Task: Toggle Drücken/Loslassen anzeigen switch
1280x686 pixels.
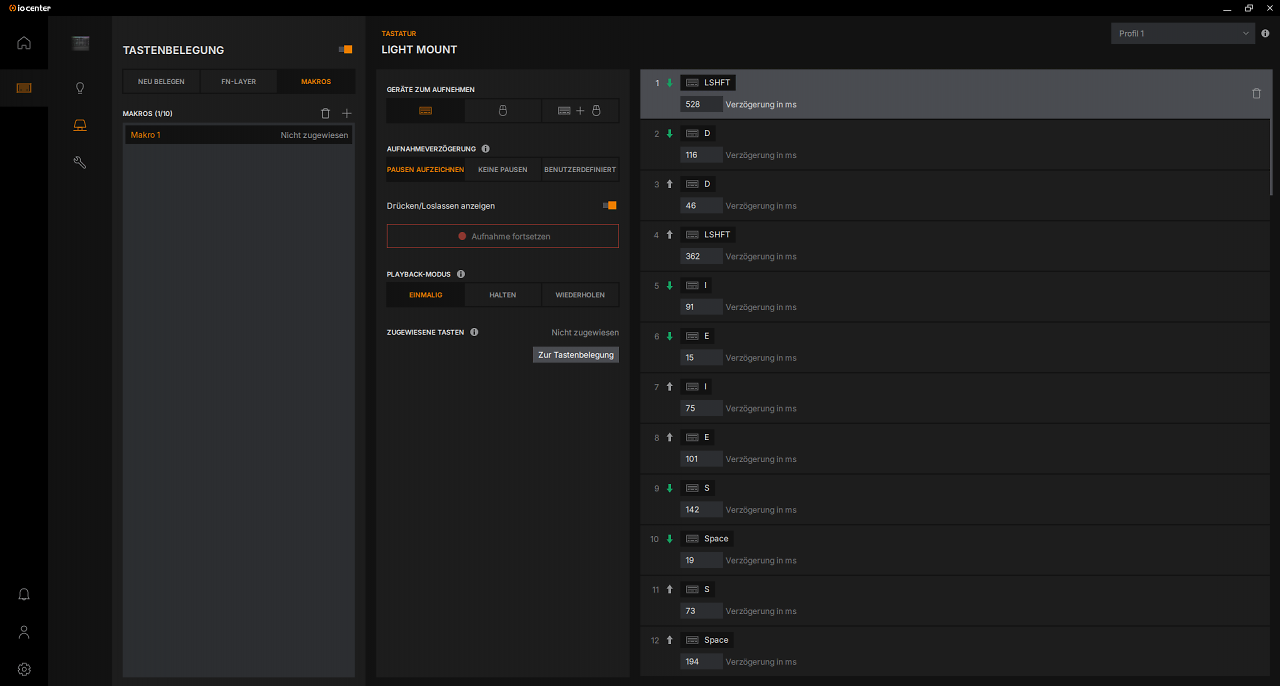Action: 609,205
